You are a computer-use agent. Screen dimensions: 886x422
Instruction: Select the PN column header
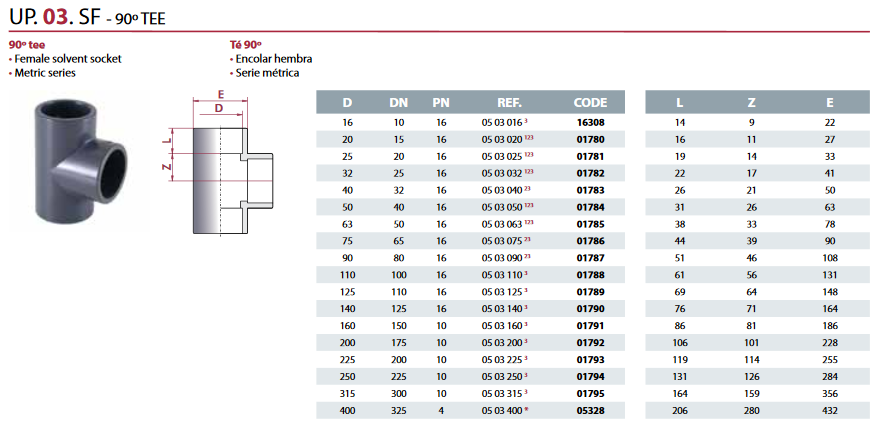(441, 102)
